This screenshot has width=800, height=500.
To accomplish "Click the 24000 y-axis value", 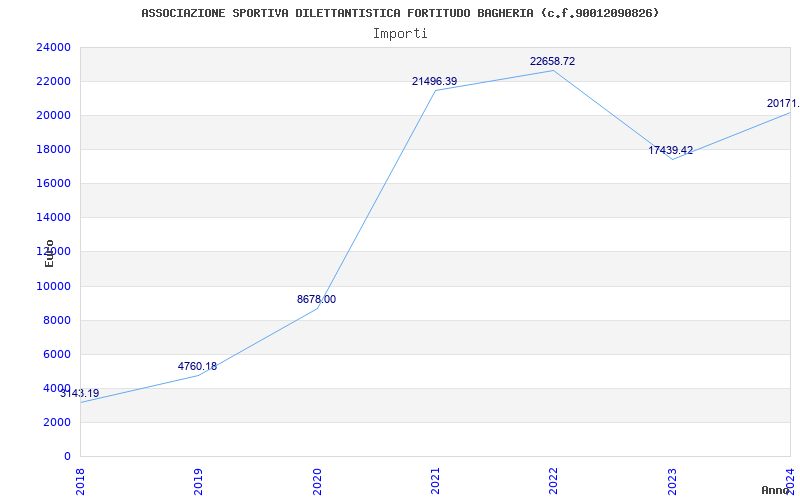I will click(53, 47).
